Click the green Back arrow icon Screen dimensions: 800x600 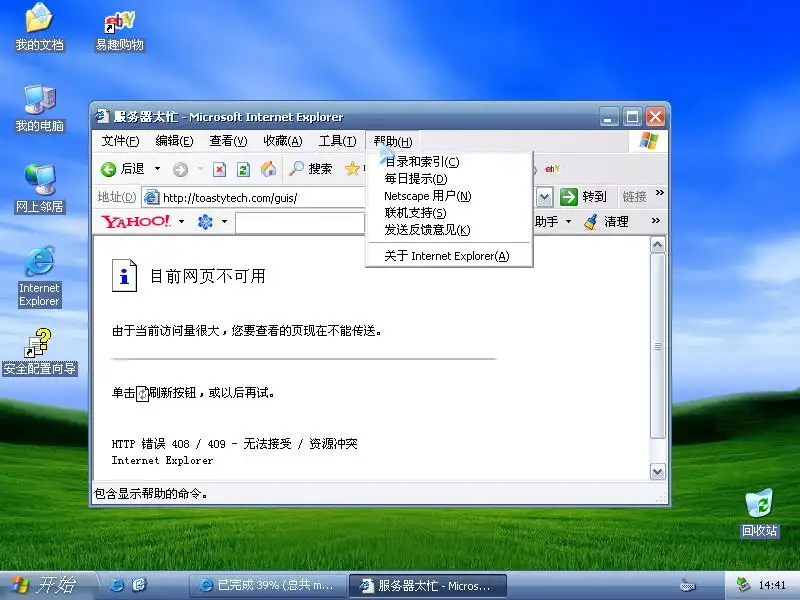tap(108, 169)
